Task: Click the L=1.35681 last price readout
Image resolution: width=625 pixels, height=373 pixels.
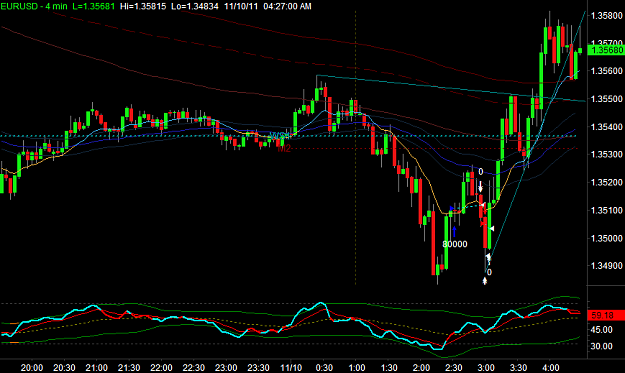Action: coord(94,6)
